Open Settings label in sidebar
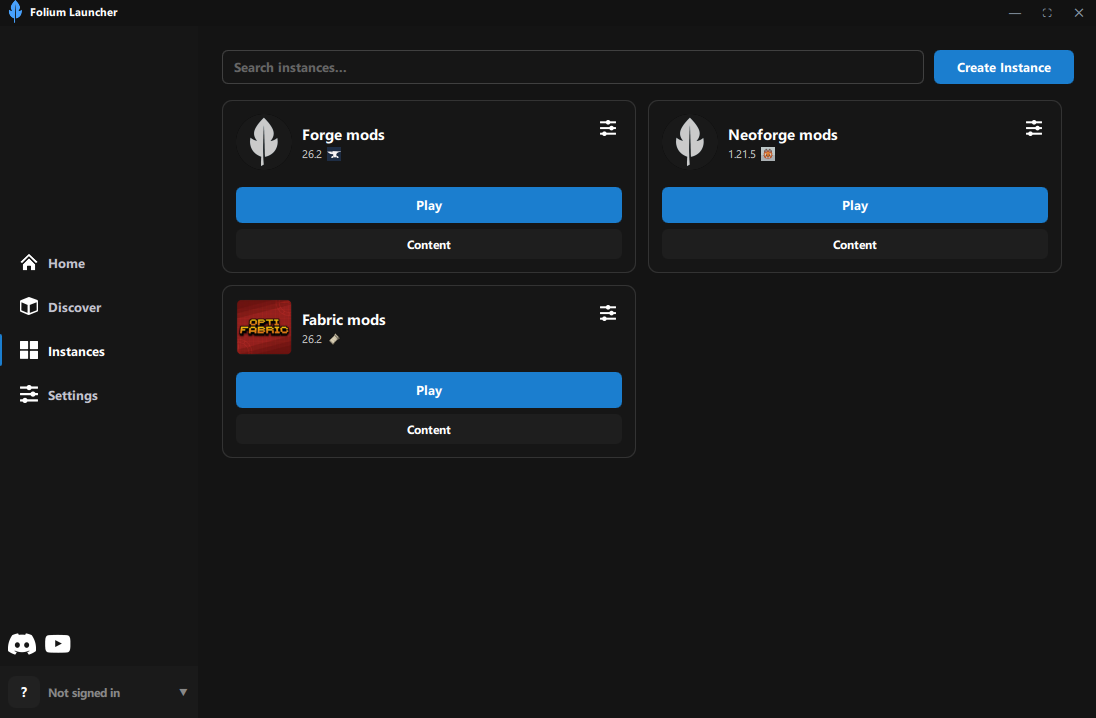Screen dimensions: 1096x718 point(73,396)
